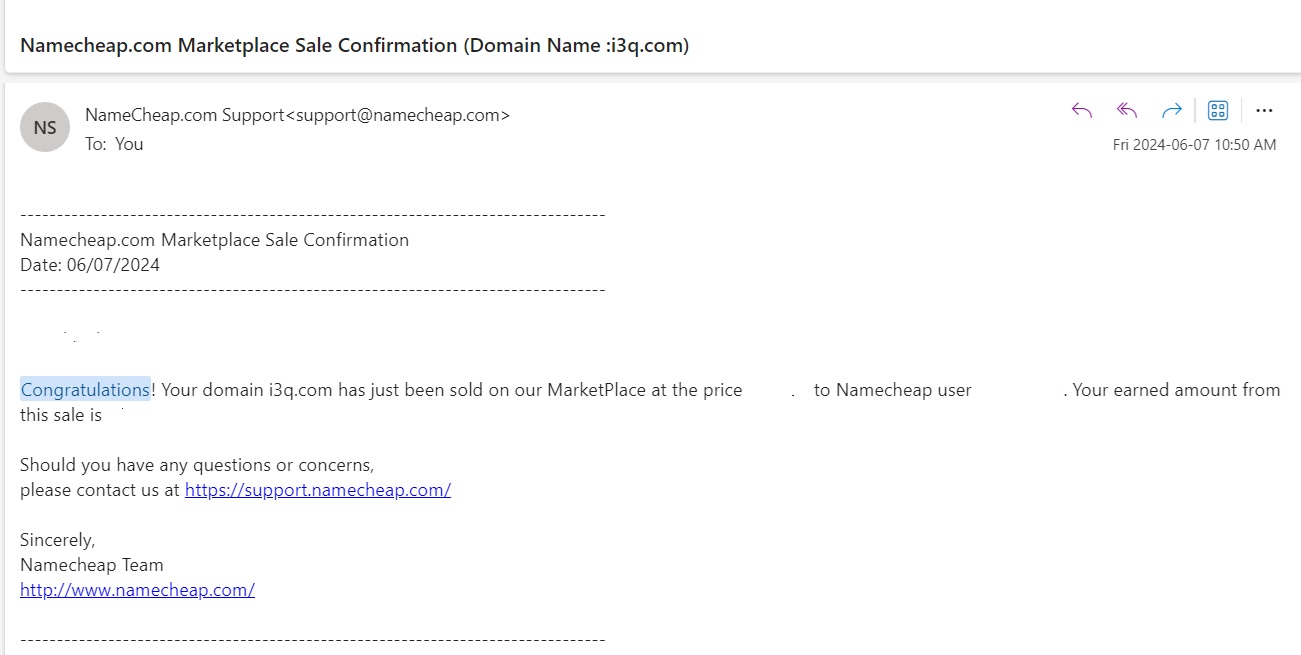Click the Date: 06/07/2024 line
Viewport: 1301px width, 655px height.
click(90, 265)
